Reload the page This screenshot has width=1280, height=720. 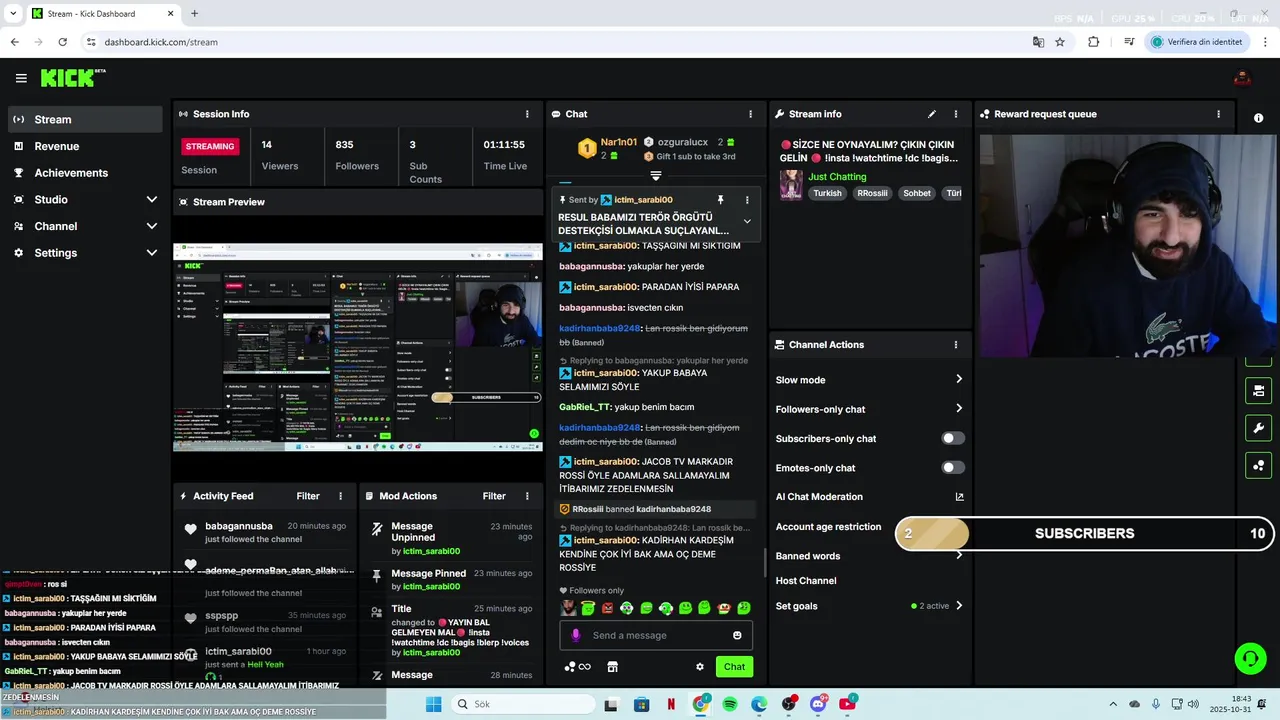[x=62, y=42]
